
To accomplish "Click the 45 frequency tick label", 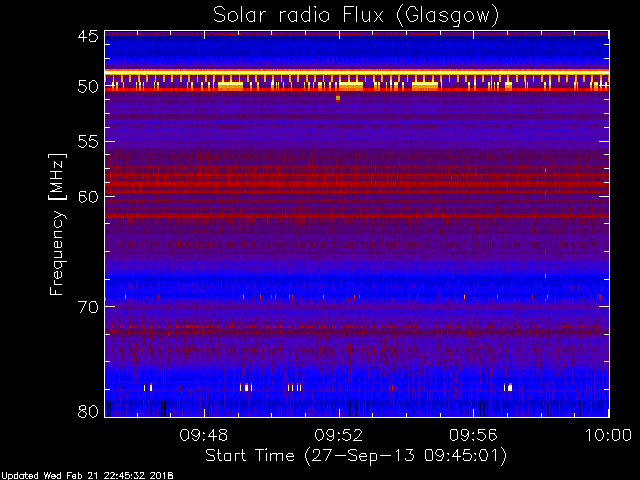I will pos(88,36).
